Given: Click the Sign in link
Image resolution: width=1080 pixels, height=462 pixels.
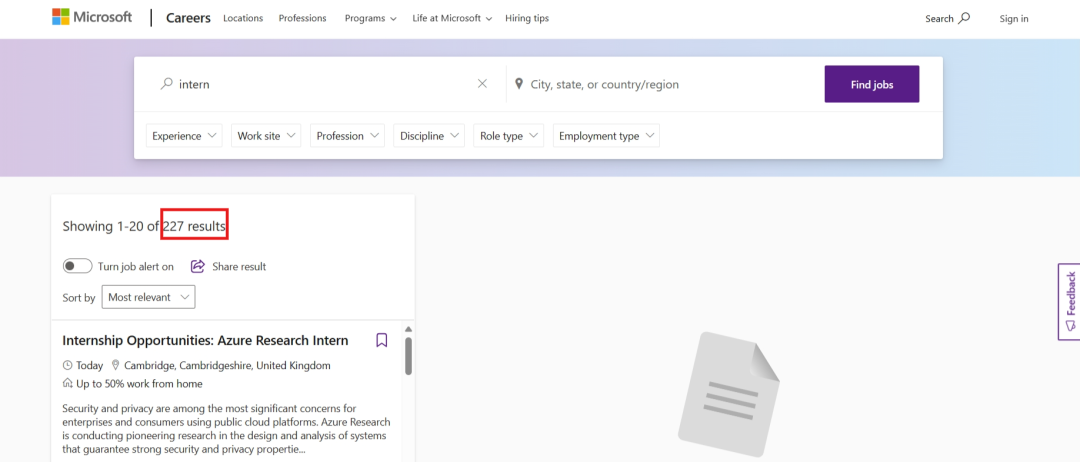Looking at the screenshot, I should pos(1014,19).
